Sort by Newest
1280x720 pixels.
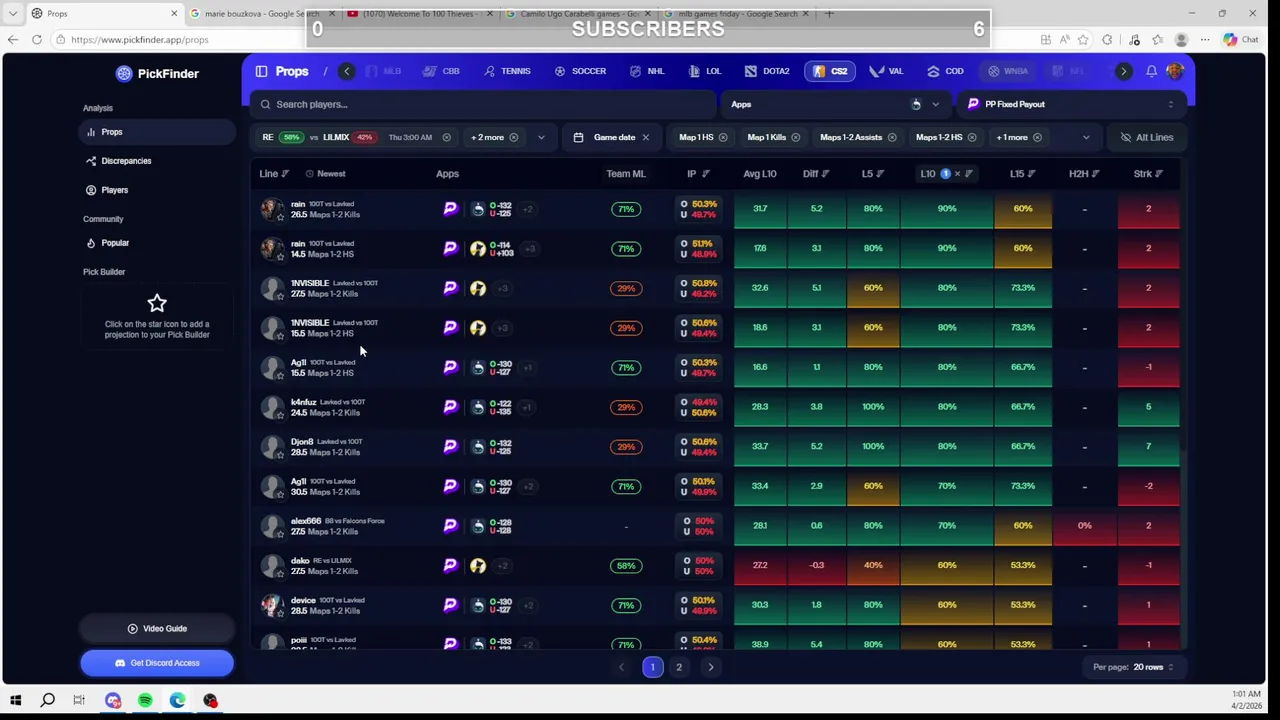[326, 174]
